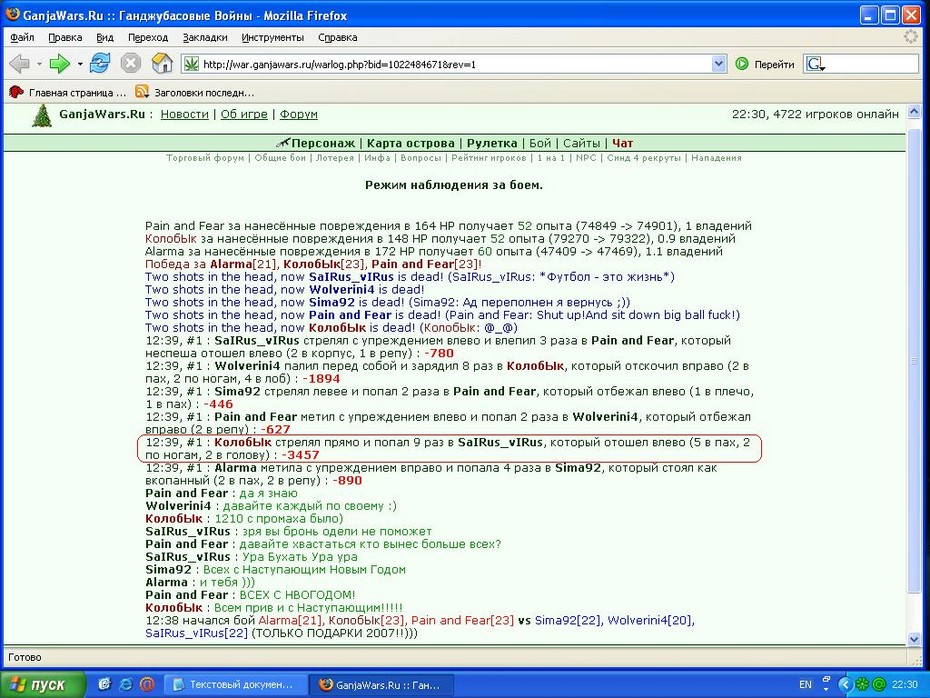Open the Закладки menu
930x698 pixels.
[205, 37]
